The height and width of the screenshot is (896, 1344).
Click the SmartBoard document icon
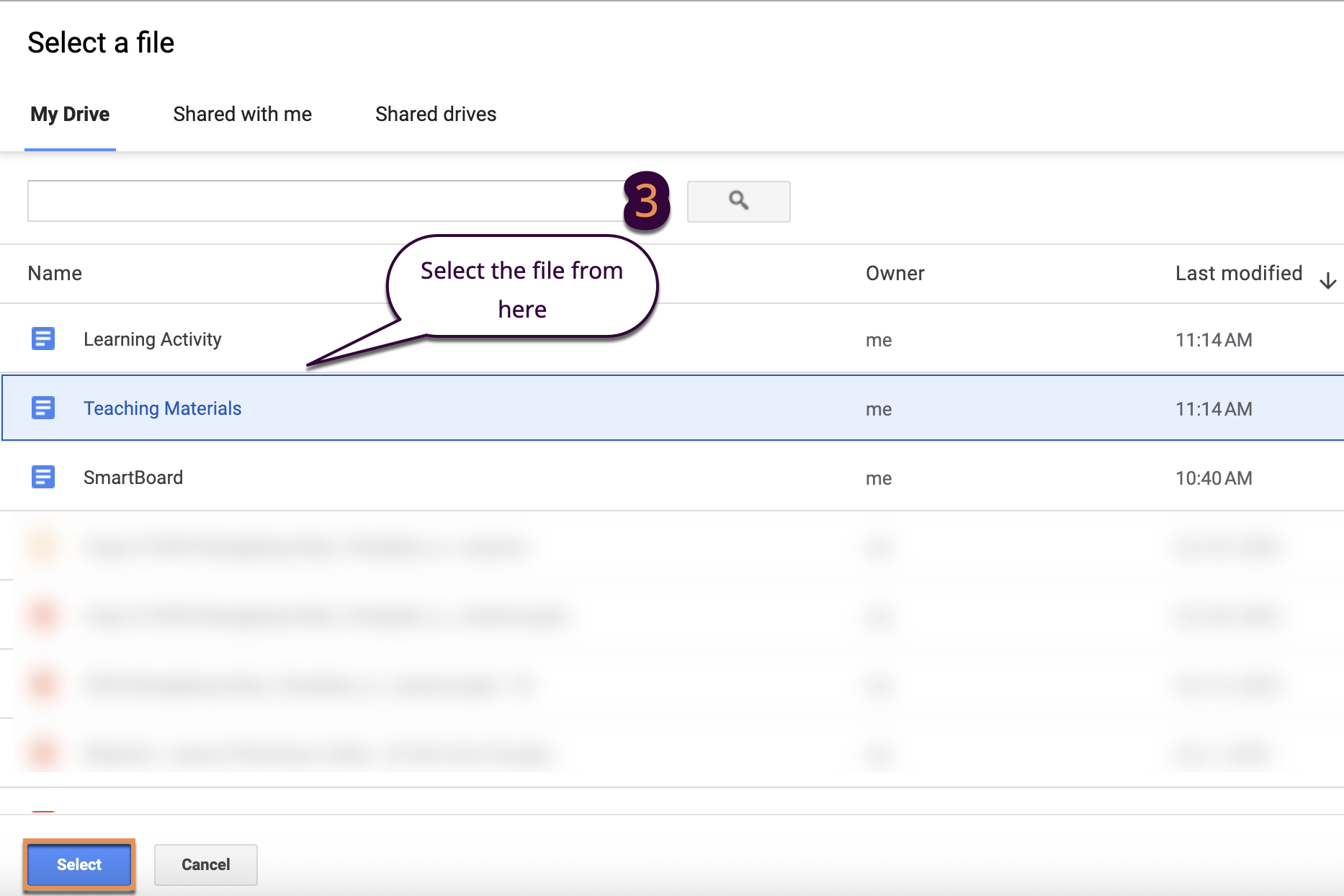click(43, 477)
